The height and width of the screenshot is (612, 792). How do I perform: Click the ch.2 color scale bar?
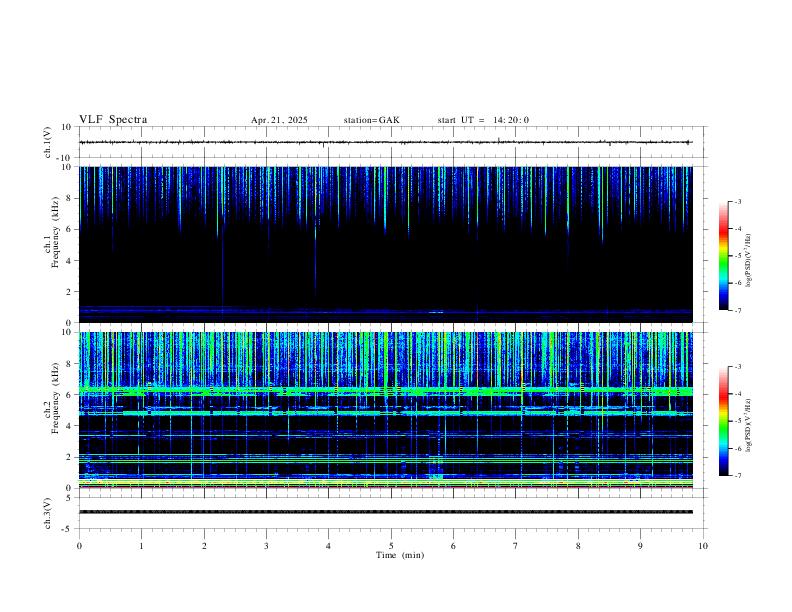pos(723,421)
